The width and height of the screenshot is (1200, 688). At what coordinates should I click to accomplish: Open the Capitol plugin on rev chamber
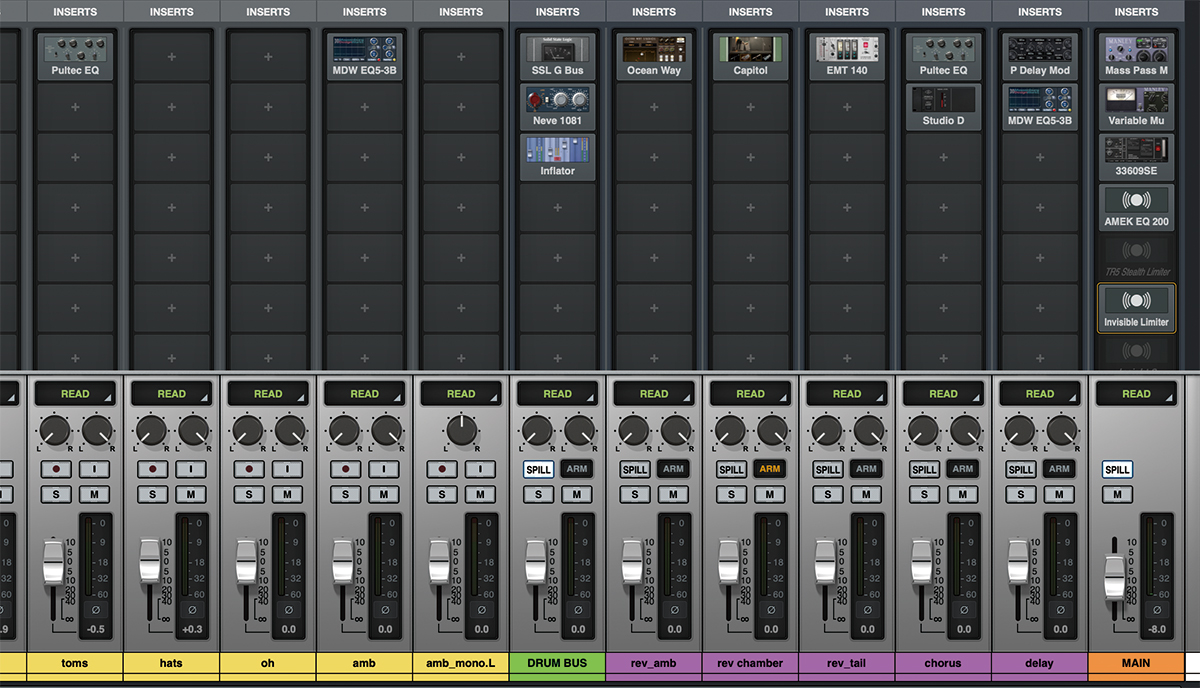click(751, 57)
